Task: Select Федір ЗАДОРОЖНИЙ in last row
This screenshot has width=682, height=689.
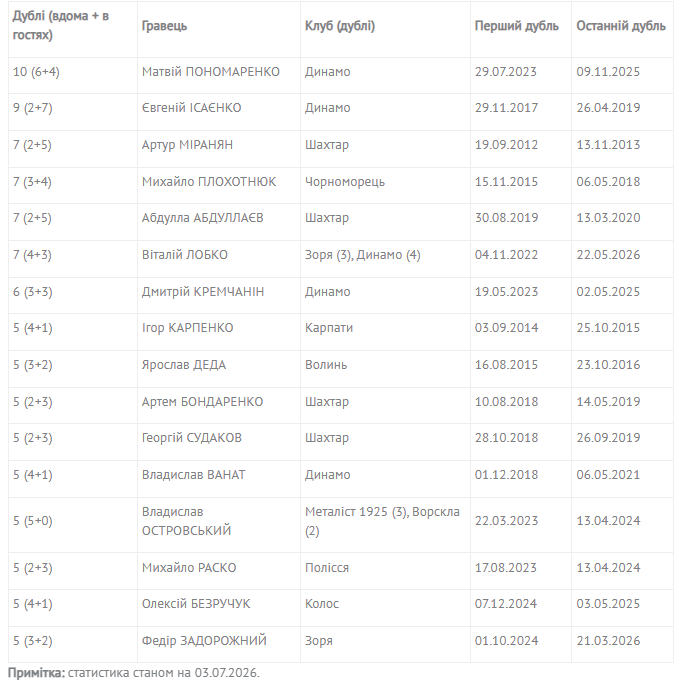Action: click(204, 641)
